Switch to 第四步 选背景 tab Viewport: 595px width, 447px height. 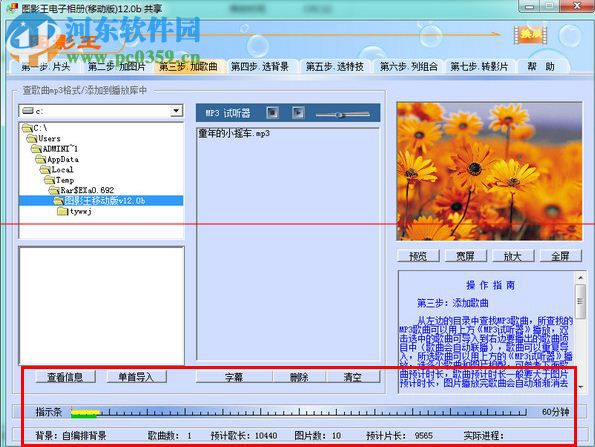tap(260, 67)
